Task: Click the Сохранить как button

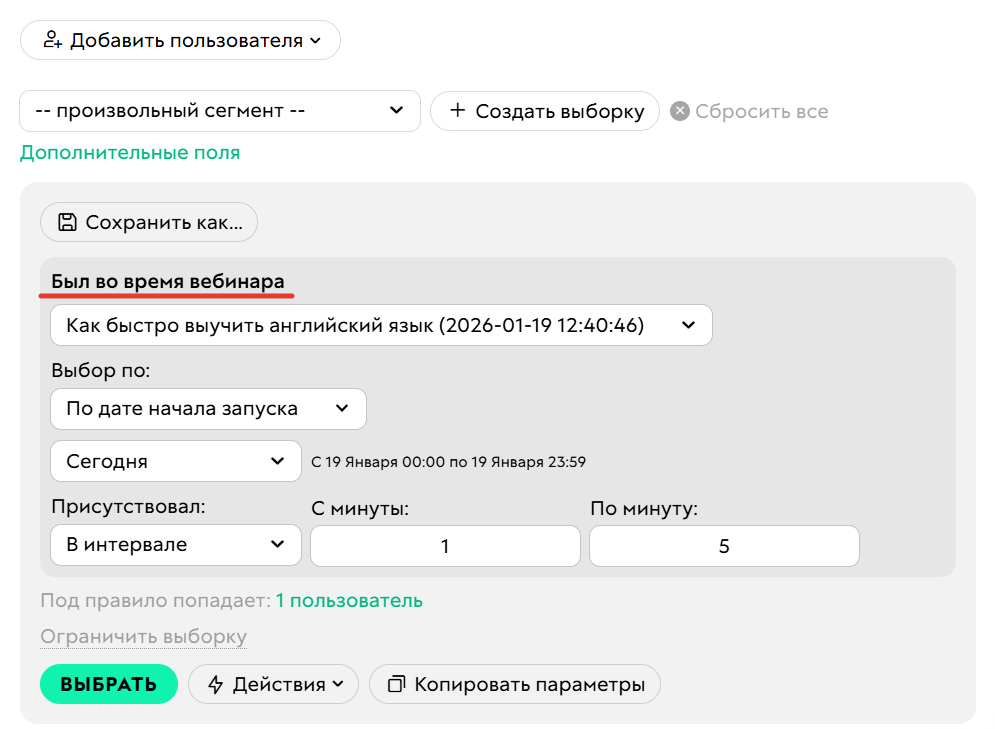Action: 148,222
